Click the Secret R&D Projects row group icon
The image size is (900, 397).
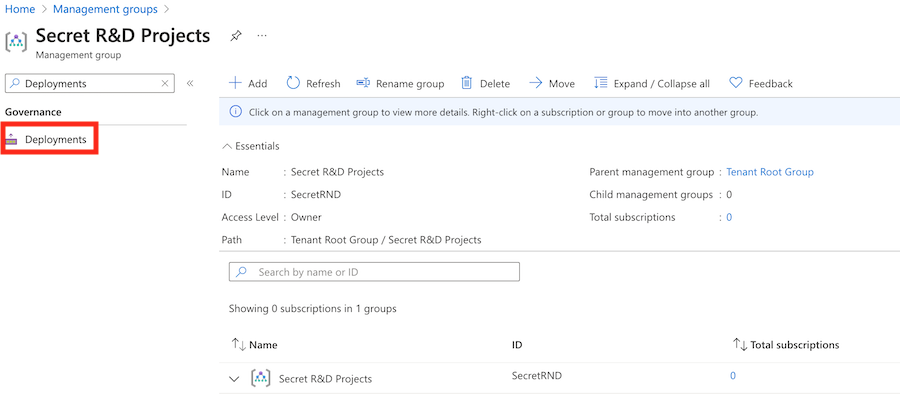click(261, 378)
